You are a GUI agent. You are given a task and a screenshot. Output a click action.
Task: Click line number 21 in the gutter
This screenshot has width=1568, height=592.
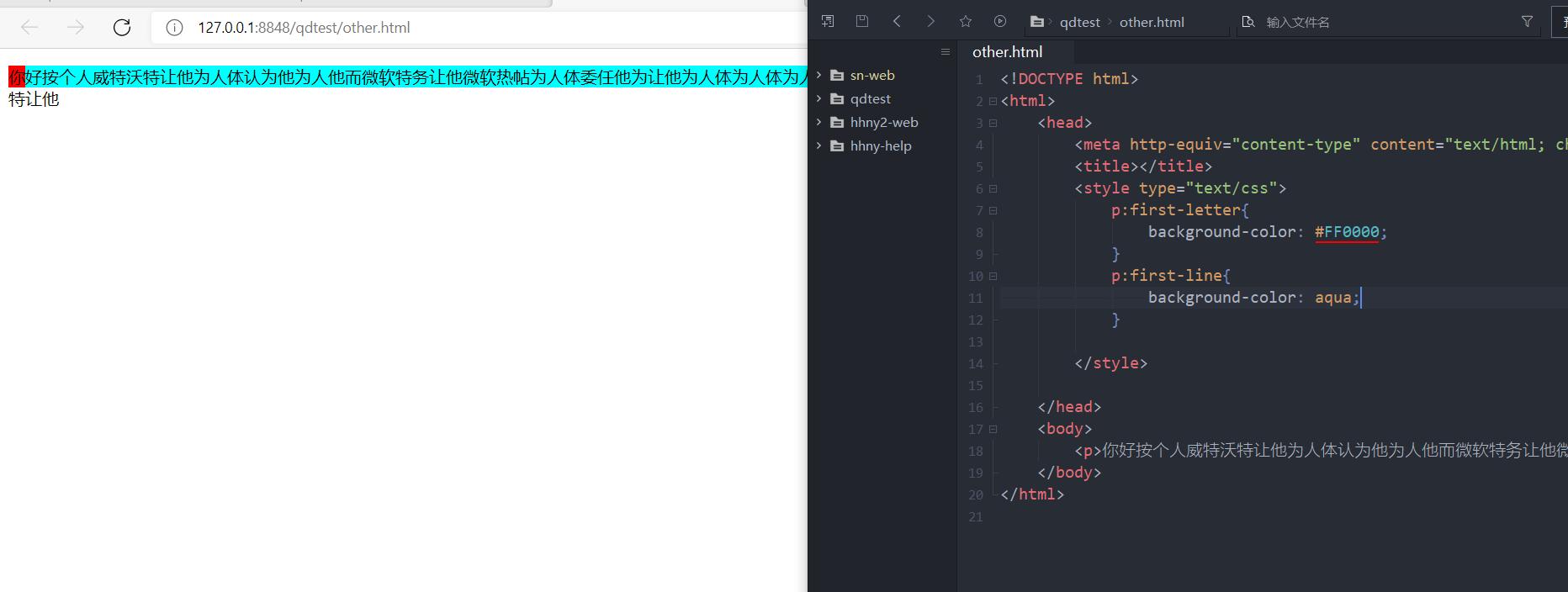tap(975, 517)
